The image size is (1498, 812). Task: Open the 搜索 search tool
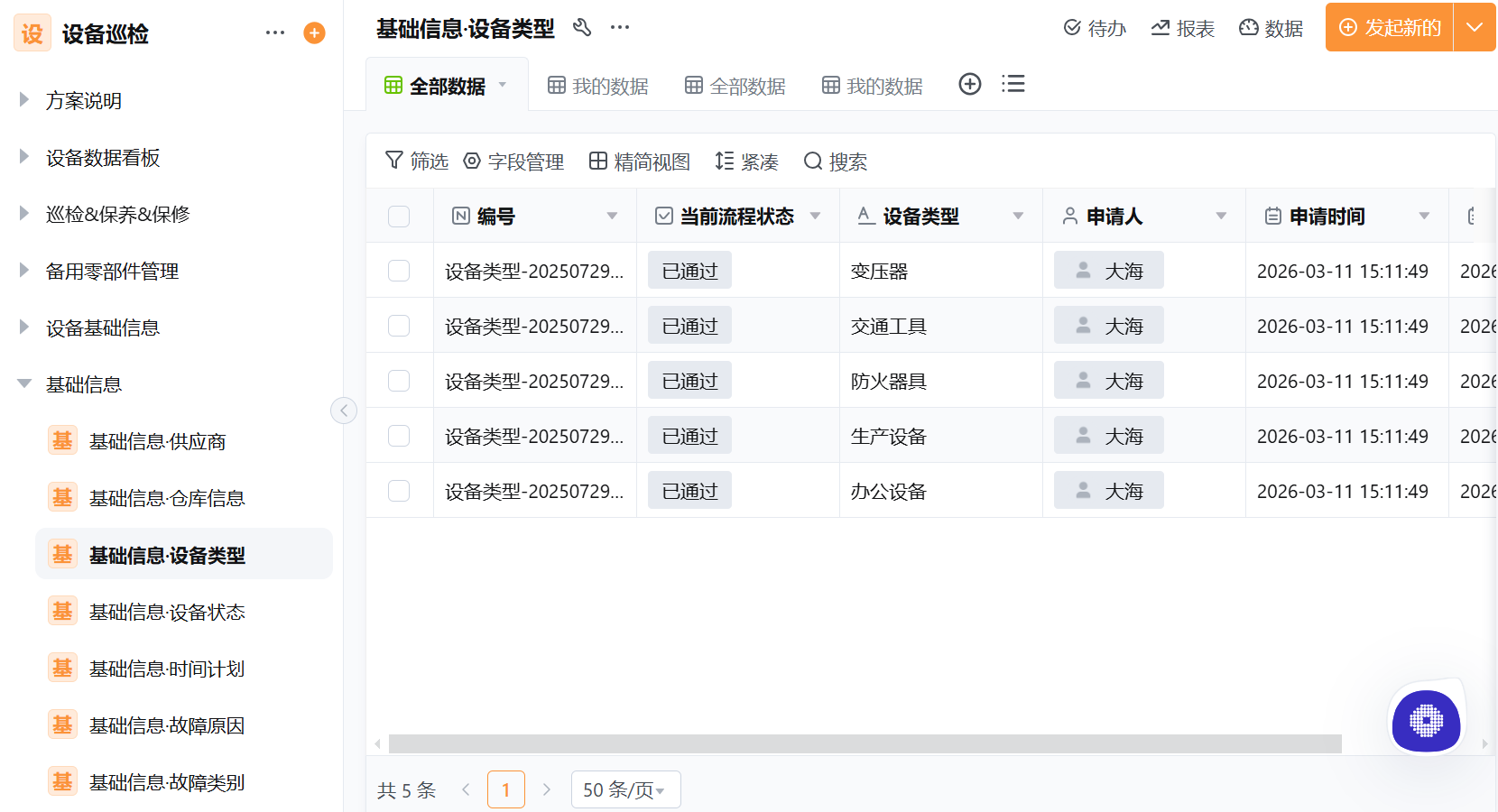(x=834, y=161)
